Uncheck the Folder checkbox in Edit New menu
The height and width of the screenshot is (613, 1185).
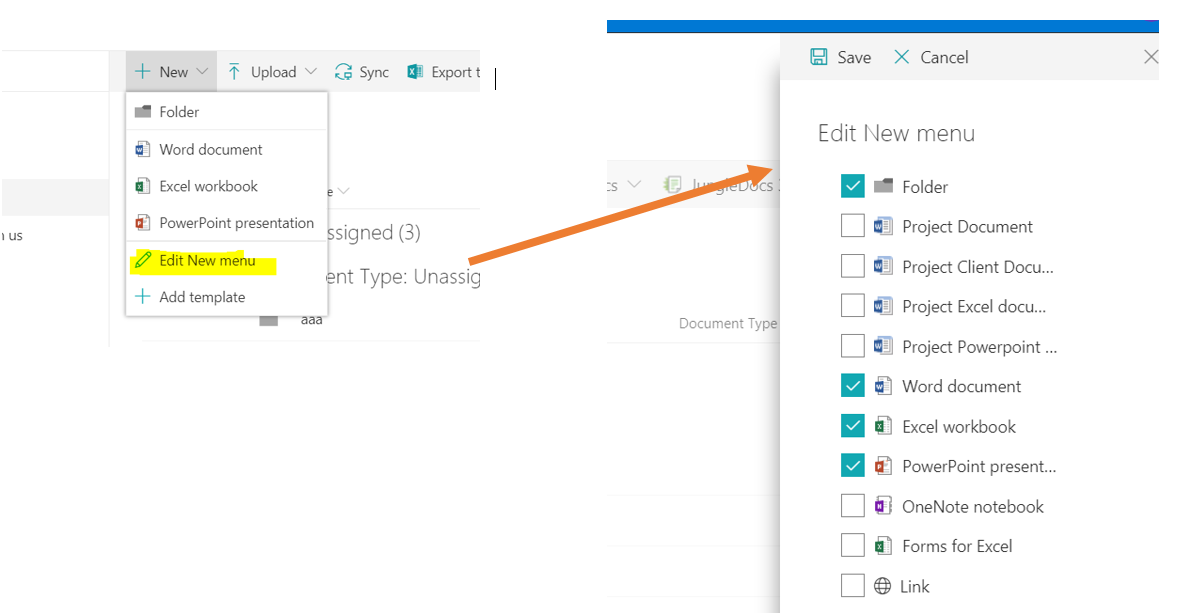pos(852,186)
